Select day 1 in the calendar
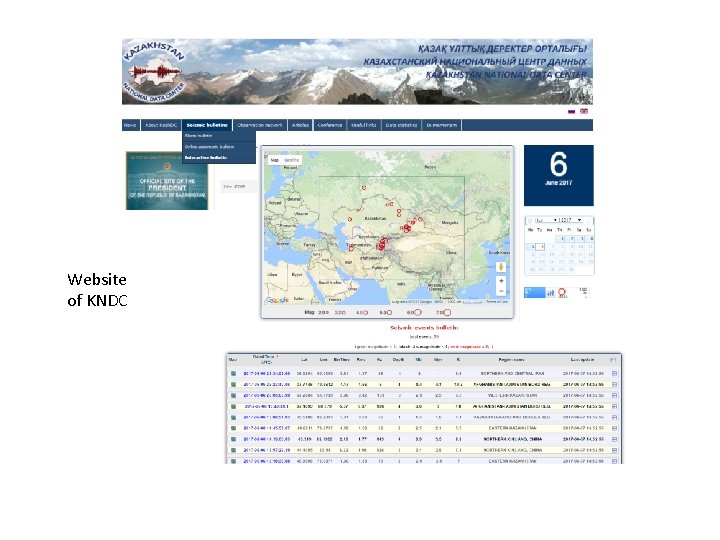 pyautogui.click(x=562, y=239)
